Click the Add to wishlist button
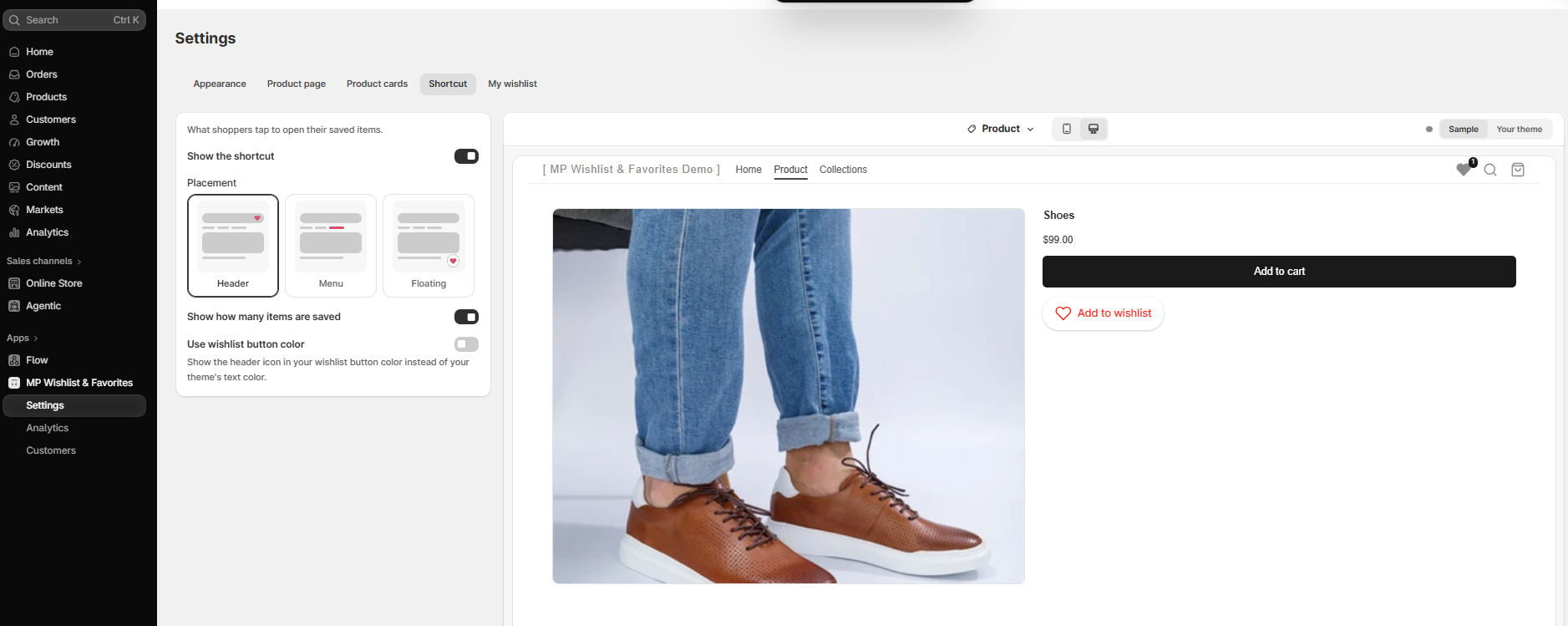The width and height of the screenshot is (1568, 626). point(1103,313)
